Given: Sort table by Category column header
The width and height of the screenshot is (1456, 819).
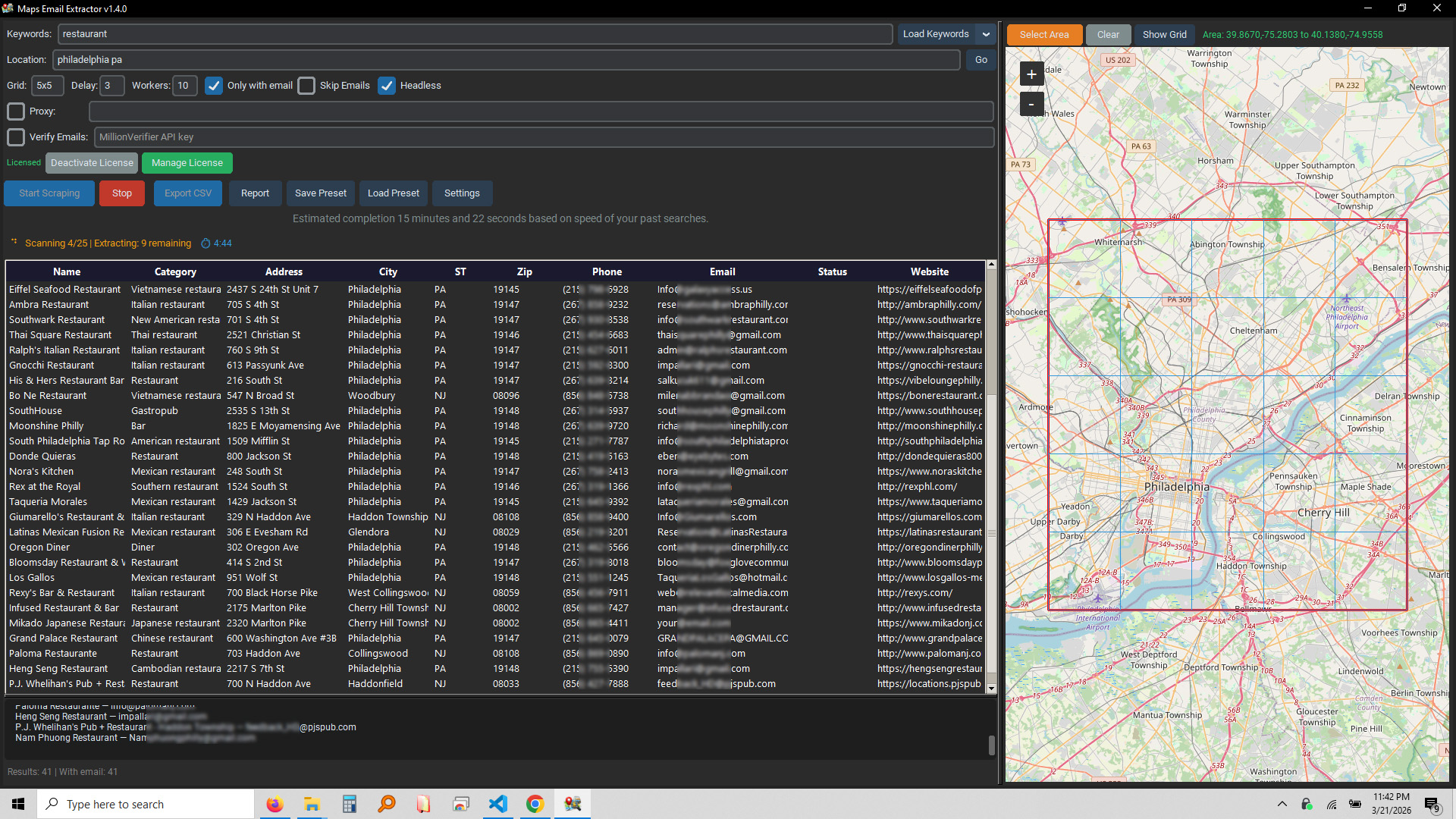Looking at the screenshot, I should point(175,271).
